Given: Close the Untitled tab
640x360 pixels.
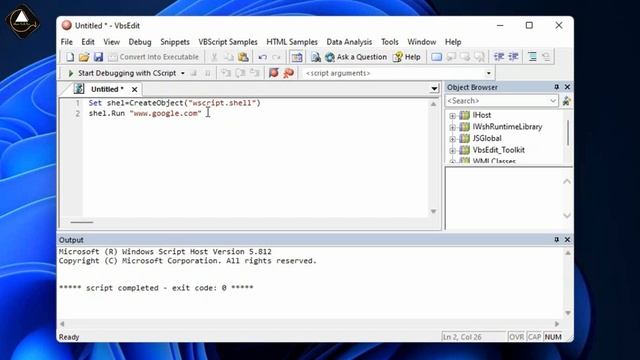Looking at the screenshot, I should pyautogui.click(x=134, y=89).
